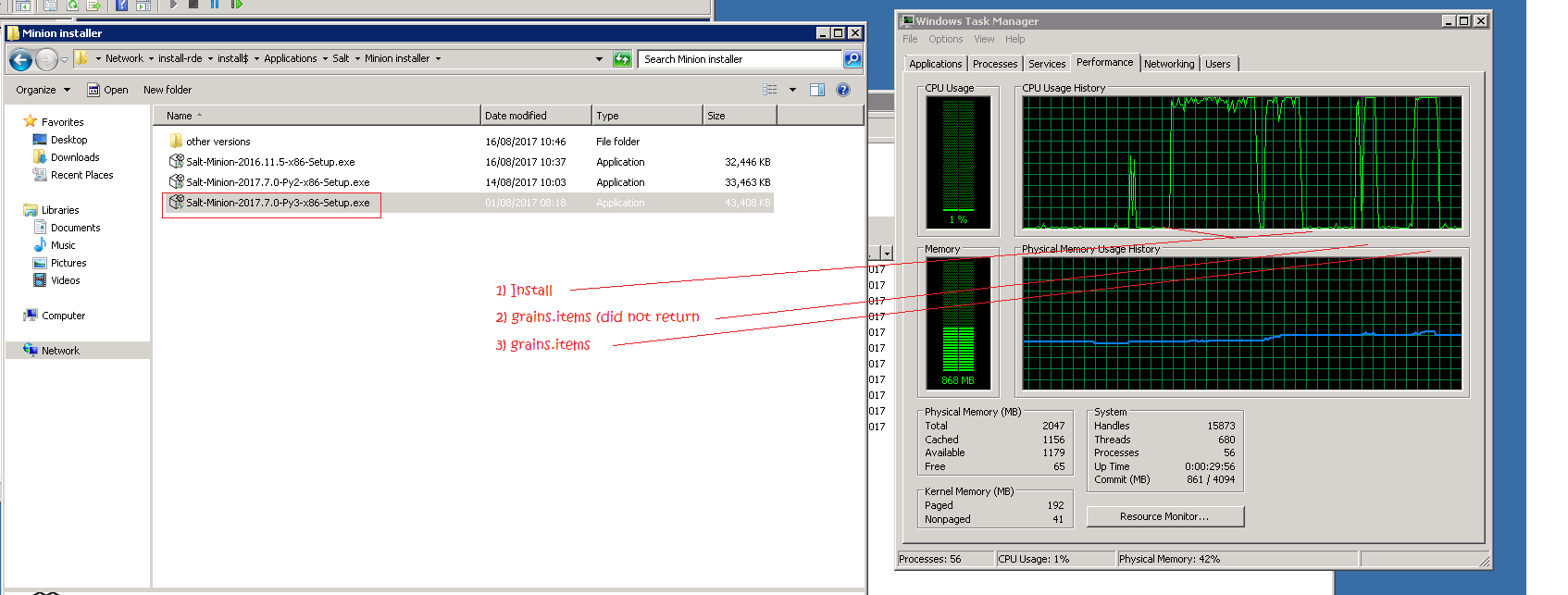Viewport: 1568px width, 595px height.
Task: Open the Organize dropdown menu
Action: coord(43,90)
